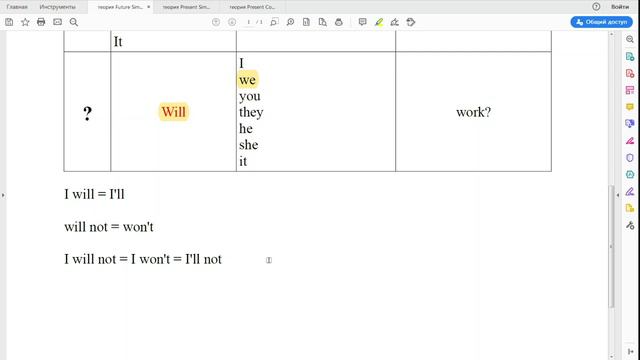Open the Export PDF tool in the sidebar
Screen dimensions: 640x360
pos(630,56)
